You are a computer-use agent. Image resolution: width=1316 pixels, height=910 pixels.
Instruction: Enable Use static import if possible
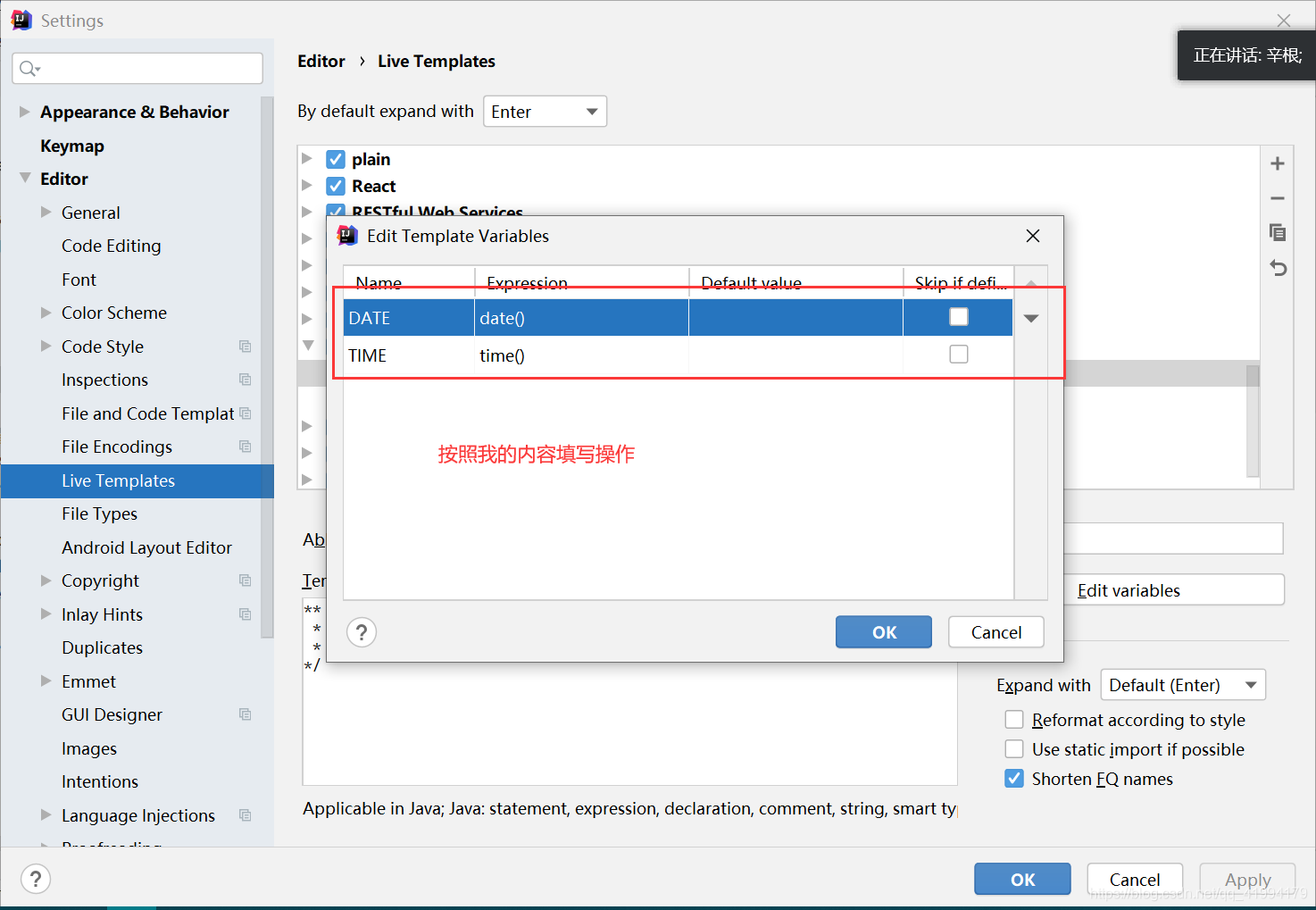click(x=1014, y=749)
